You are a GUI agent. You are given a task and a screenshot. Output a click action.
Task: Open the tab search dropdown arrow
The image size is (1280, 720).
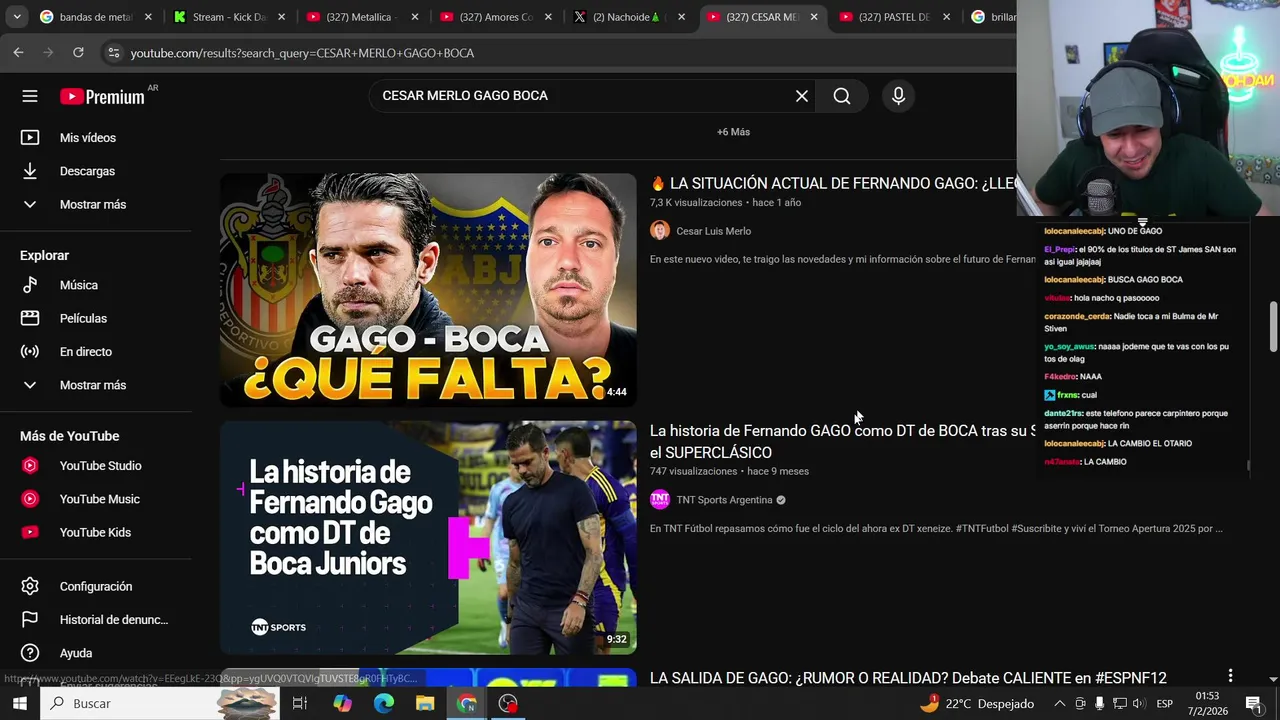pyautogui.click(x=16, y=17)
